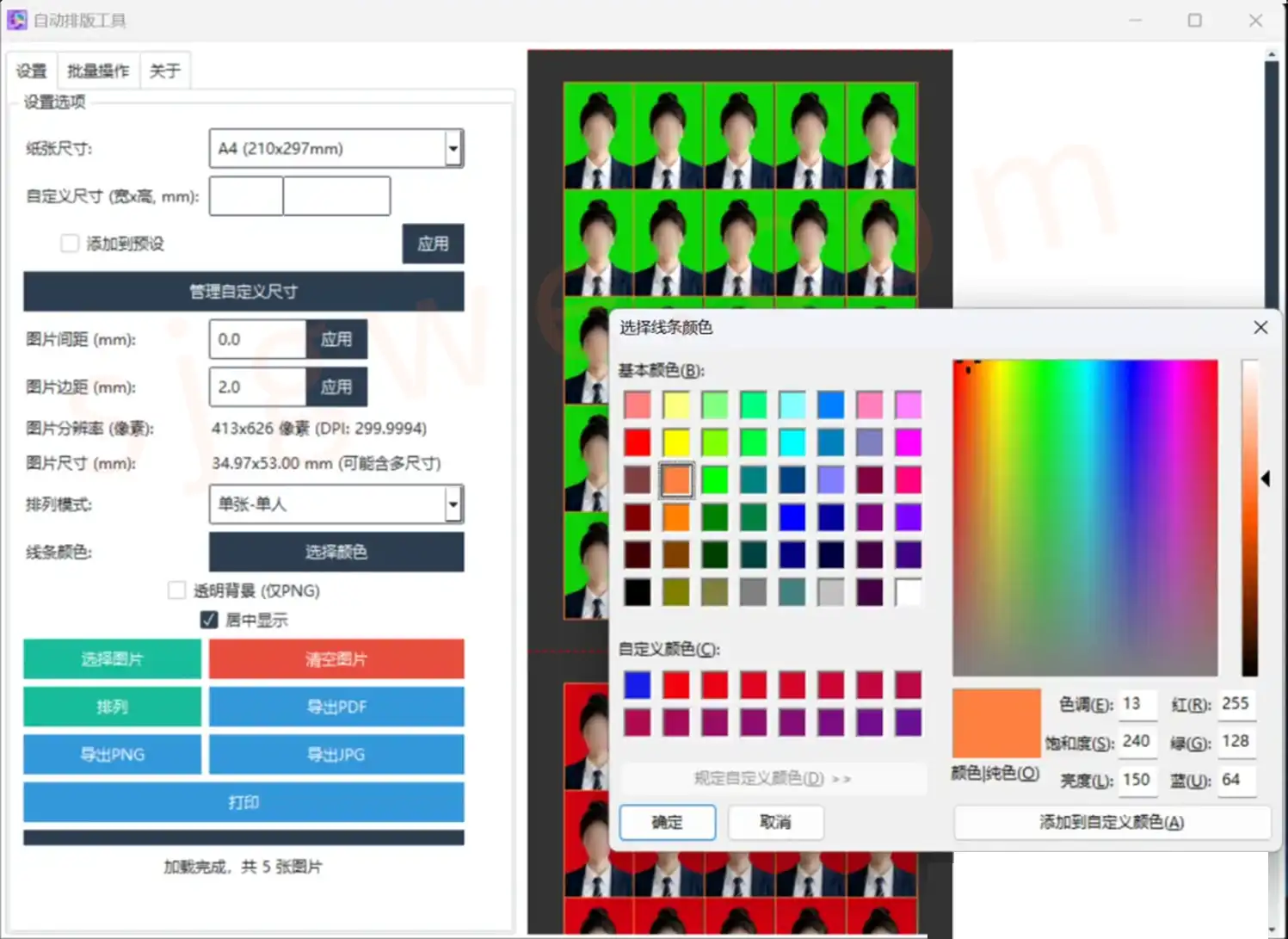Click the app icon in the title bar
Screen dimensions: 1288x939
pyautogui.click(x=17, y=20)
